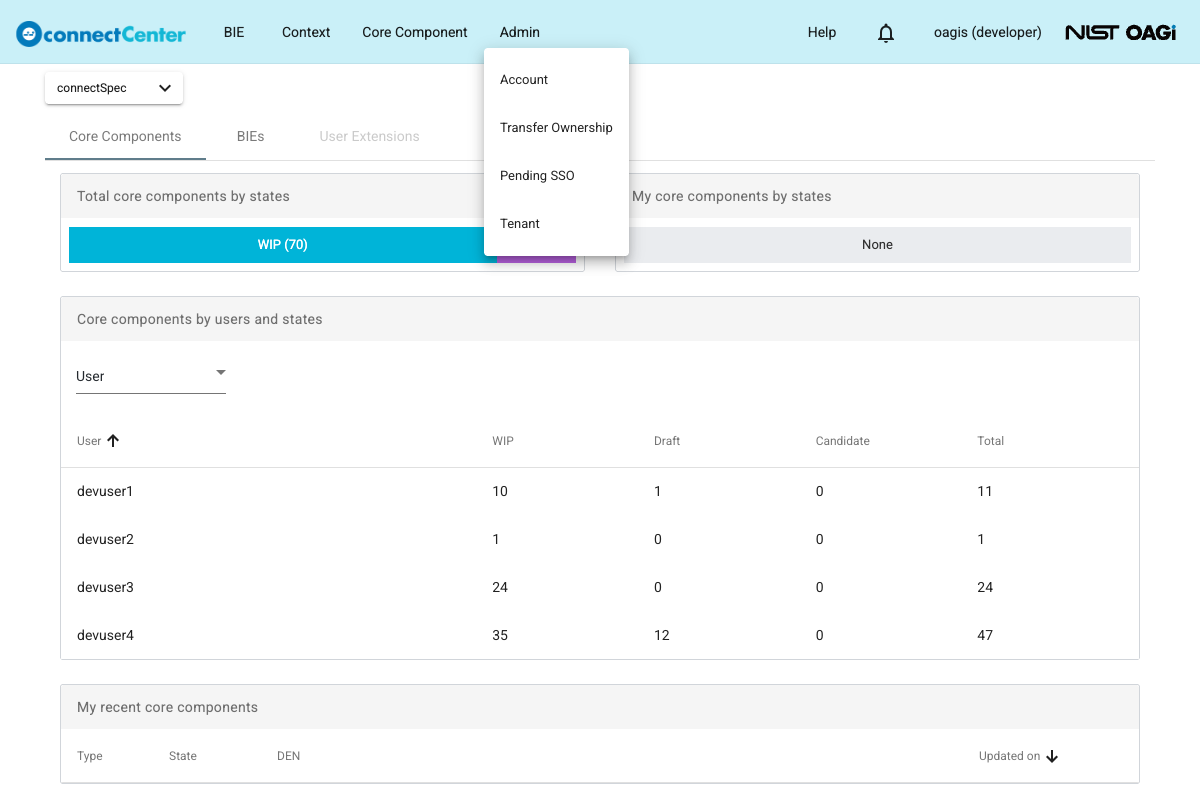Select the devuser3 row
The image size is (1200, 799).
tap(600, 587)
